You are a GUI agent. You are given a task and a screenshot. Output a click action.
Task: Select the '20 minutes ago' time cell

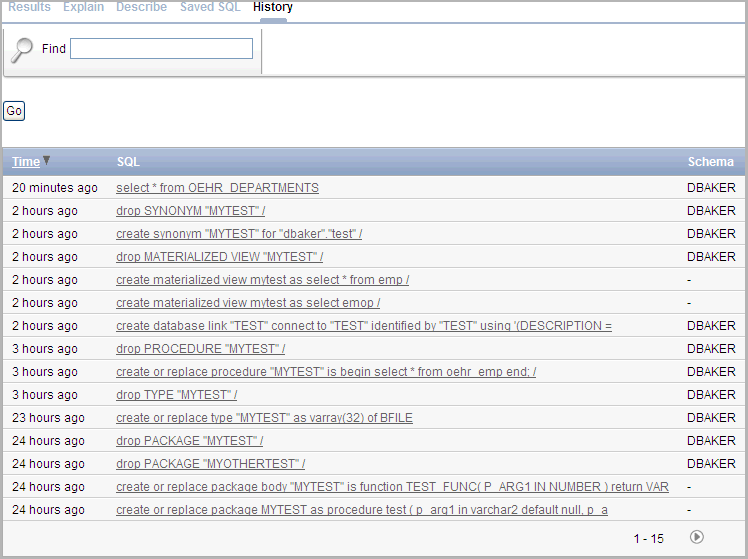coord(55,188)
